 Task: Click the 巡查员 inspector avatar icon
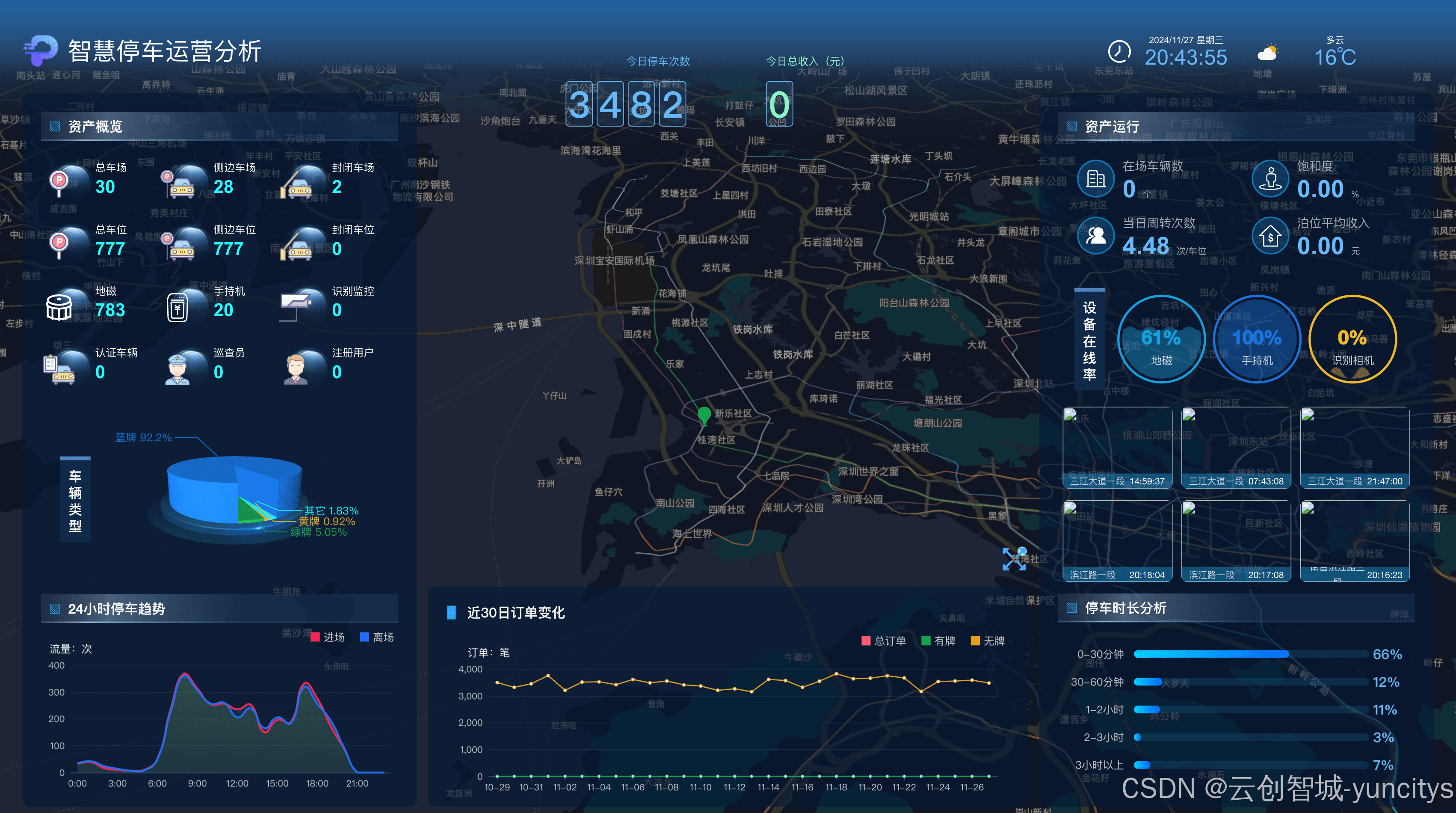click(x=178, y=369)
